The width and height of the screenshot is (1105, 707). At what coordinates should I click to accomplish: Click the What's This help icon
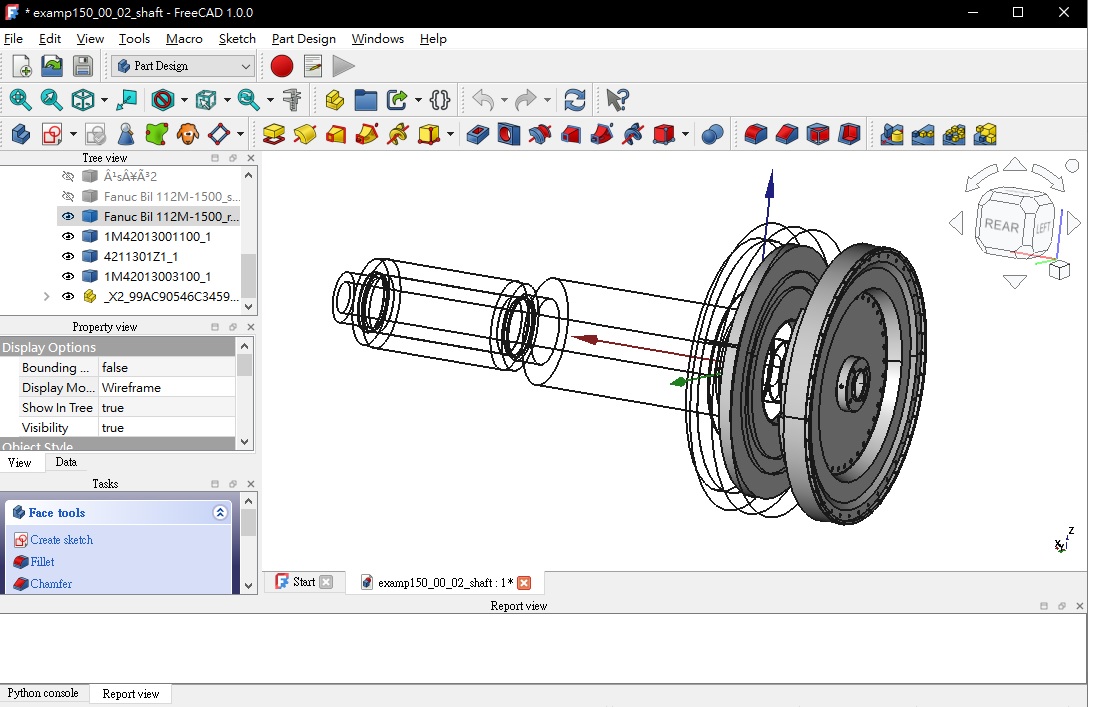(617, 100)
